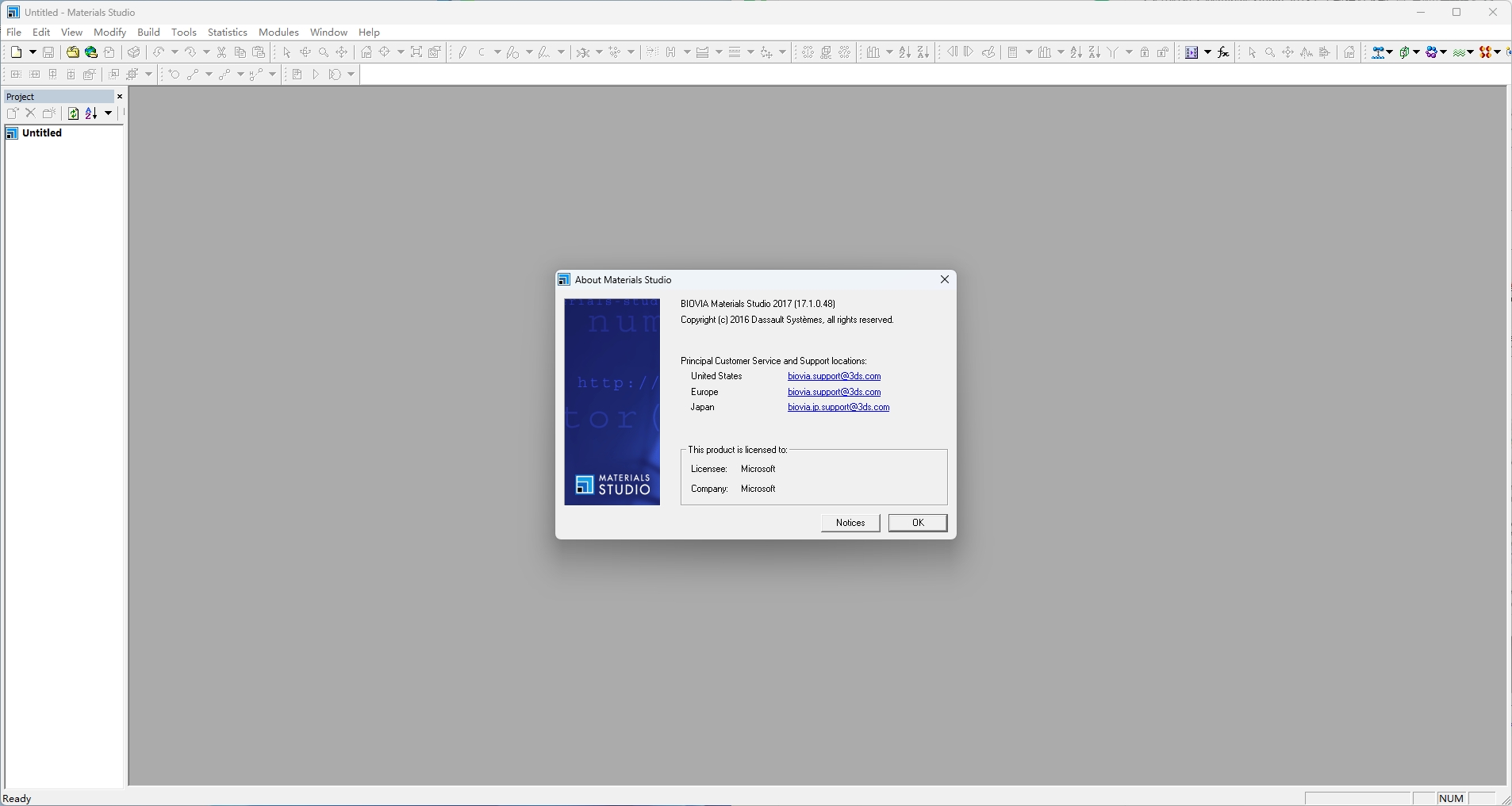Click the Undo arrow icon
Screen dimensions: 1512x806
tap(159, 52)
